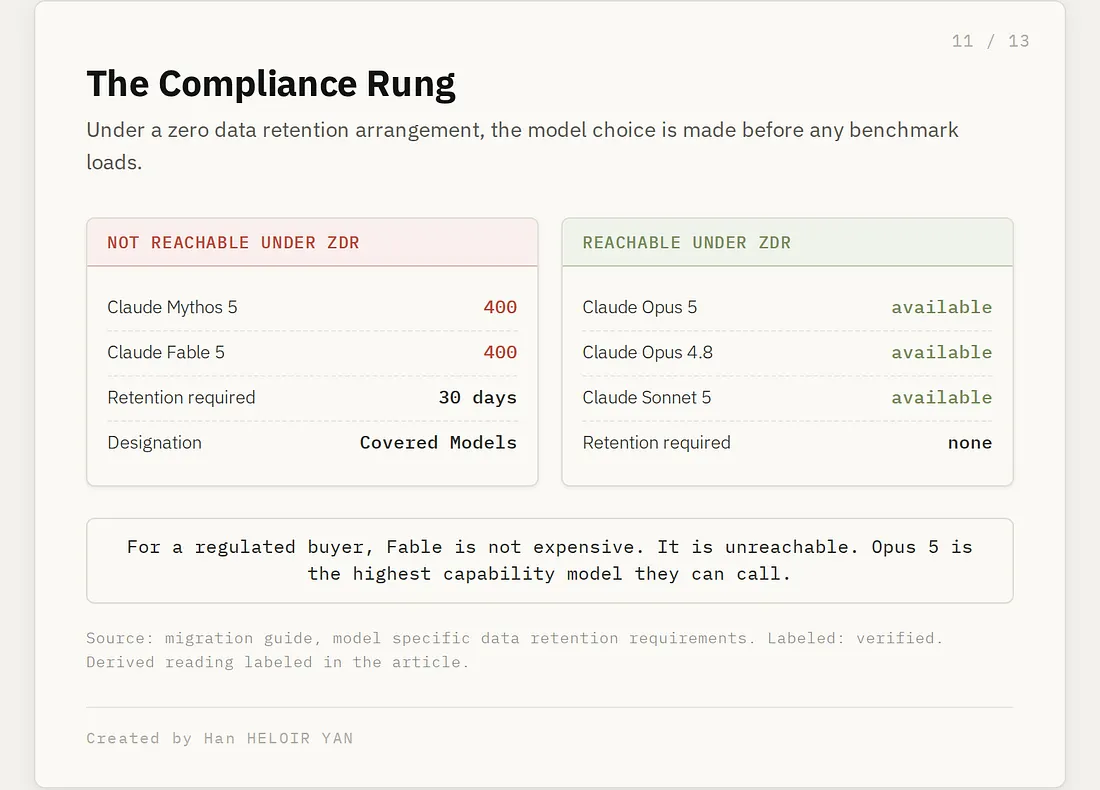Select the Claude Mythos 5 row

pos(312,307)
